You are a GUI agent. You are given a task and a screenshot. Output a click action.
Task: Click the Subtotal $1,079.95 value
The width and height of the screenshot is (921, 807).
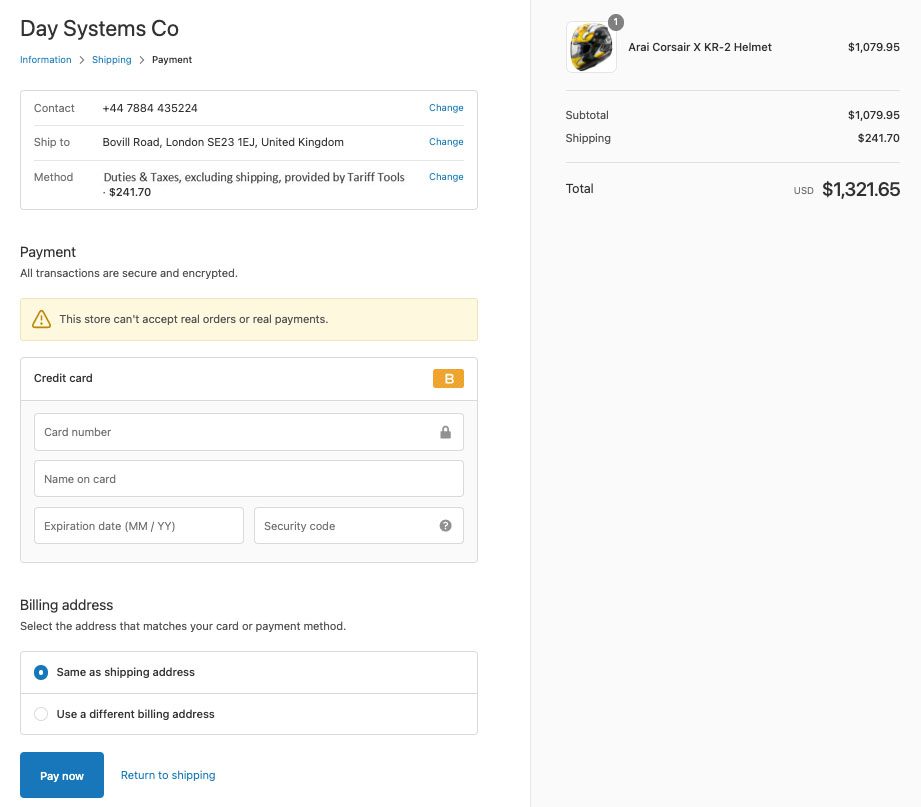(873, 115)
